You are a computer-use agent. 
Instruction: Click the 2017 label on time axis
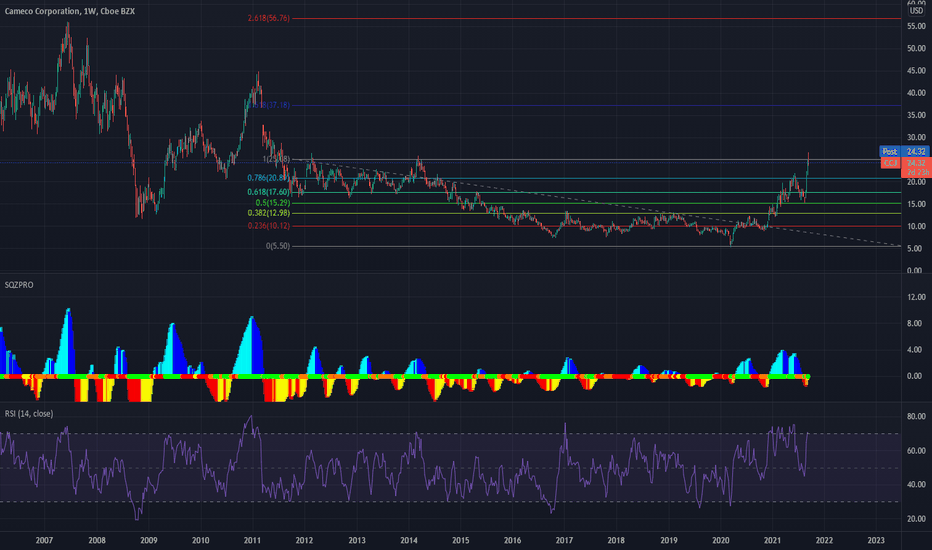pyautogui.click(x=565, y=540)
